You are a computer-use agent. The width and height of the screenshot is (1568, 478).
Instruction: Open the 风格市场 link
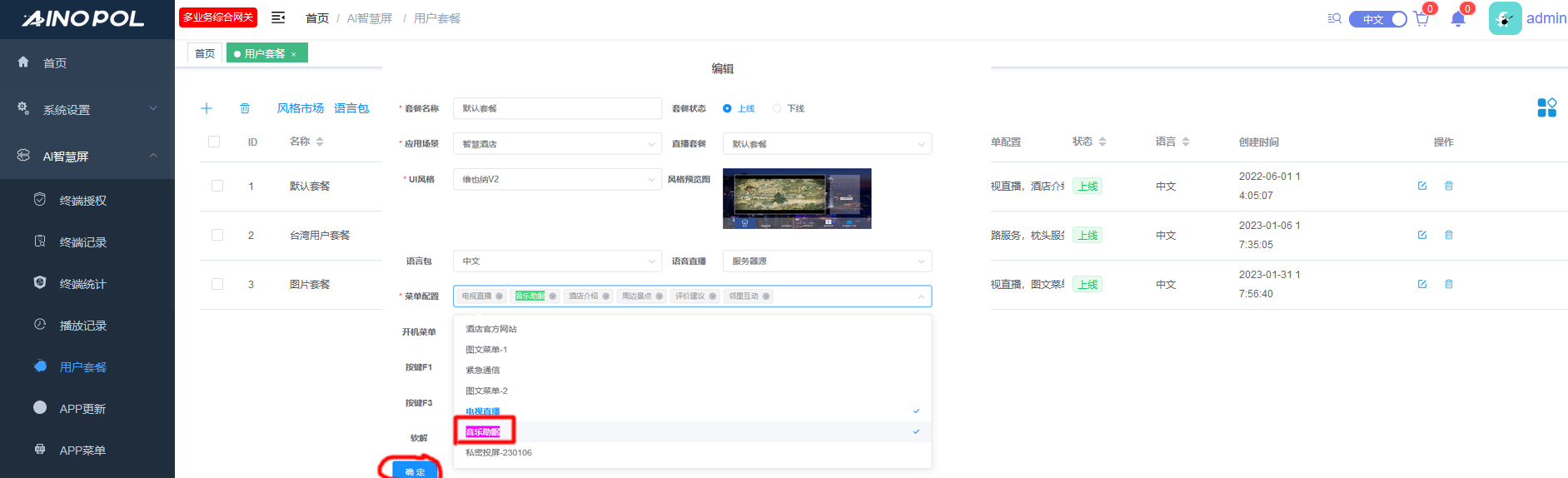click(300, 108)
